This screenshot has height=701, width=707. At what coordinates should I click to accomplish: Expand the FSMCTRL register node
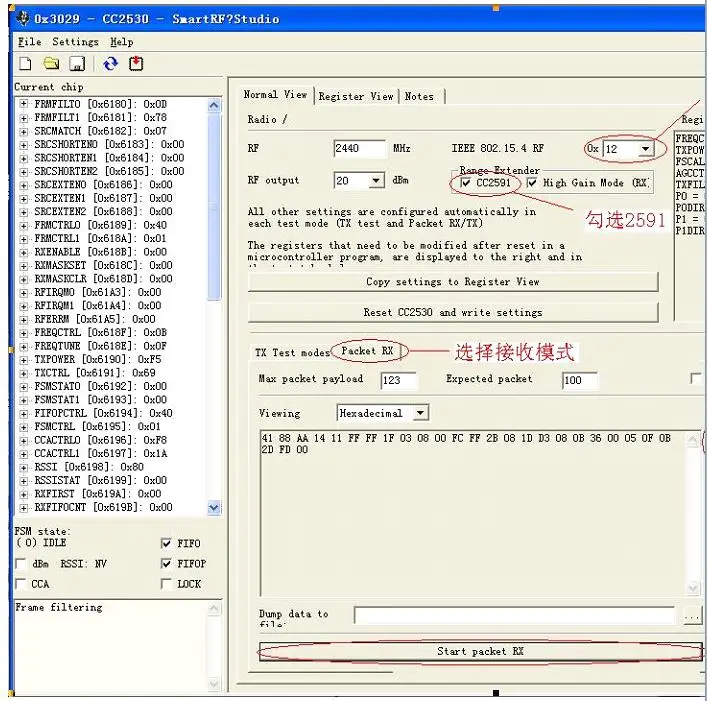coord(23,426)
